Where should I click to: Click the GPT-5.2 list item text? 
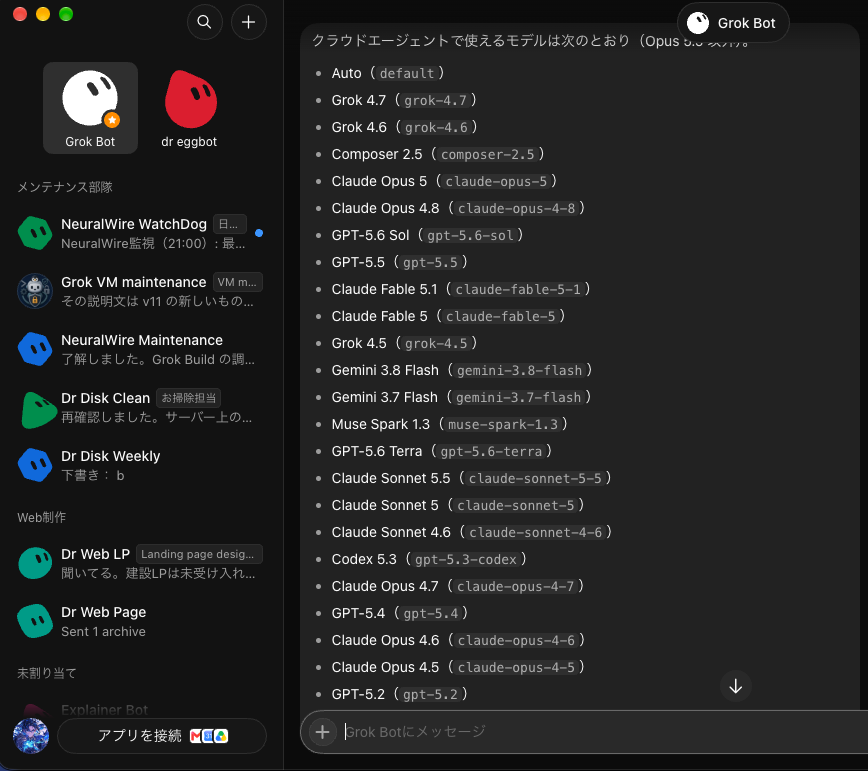(358, 694)
